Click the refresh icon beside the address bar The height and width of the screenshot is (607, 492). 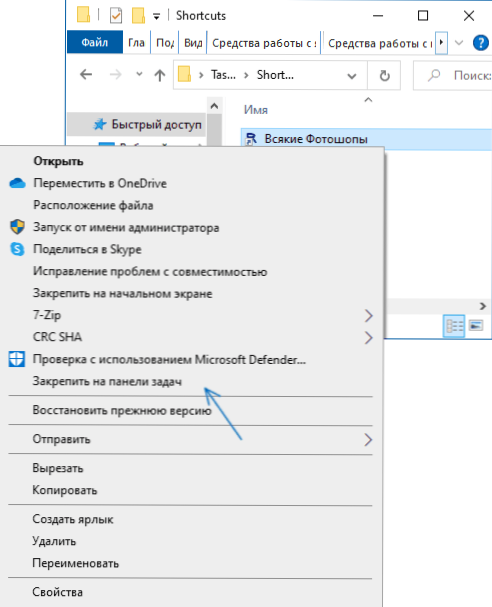[x=384, y=75]
